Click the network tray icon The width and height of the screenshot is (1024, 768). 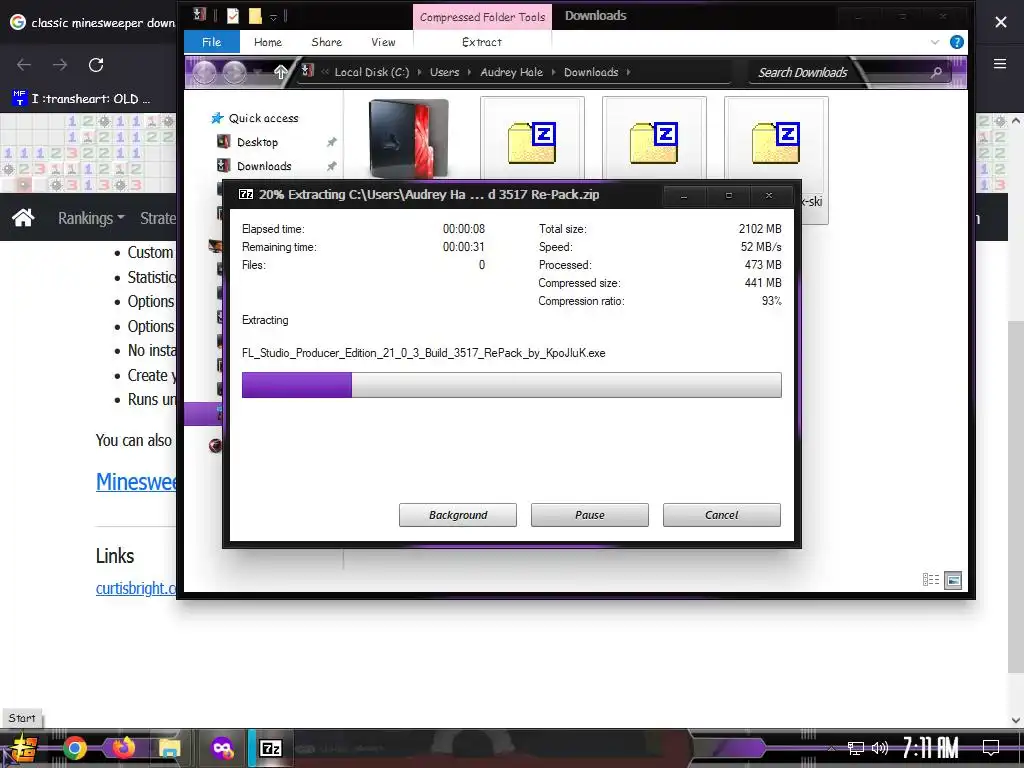856,748
